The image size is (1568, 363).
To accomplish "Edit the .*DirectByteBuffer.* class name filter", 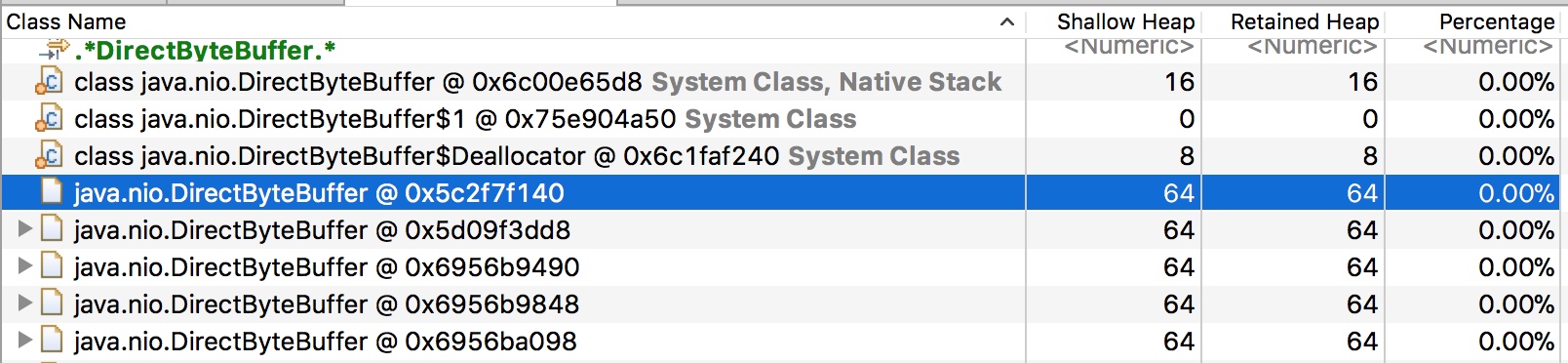I will pos(206,50).
